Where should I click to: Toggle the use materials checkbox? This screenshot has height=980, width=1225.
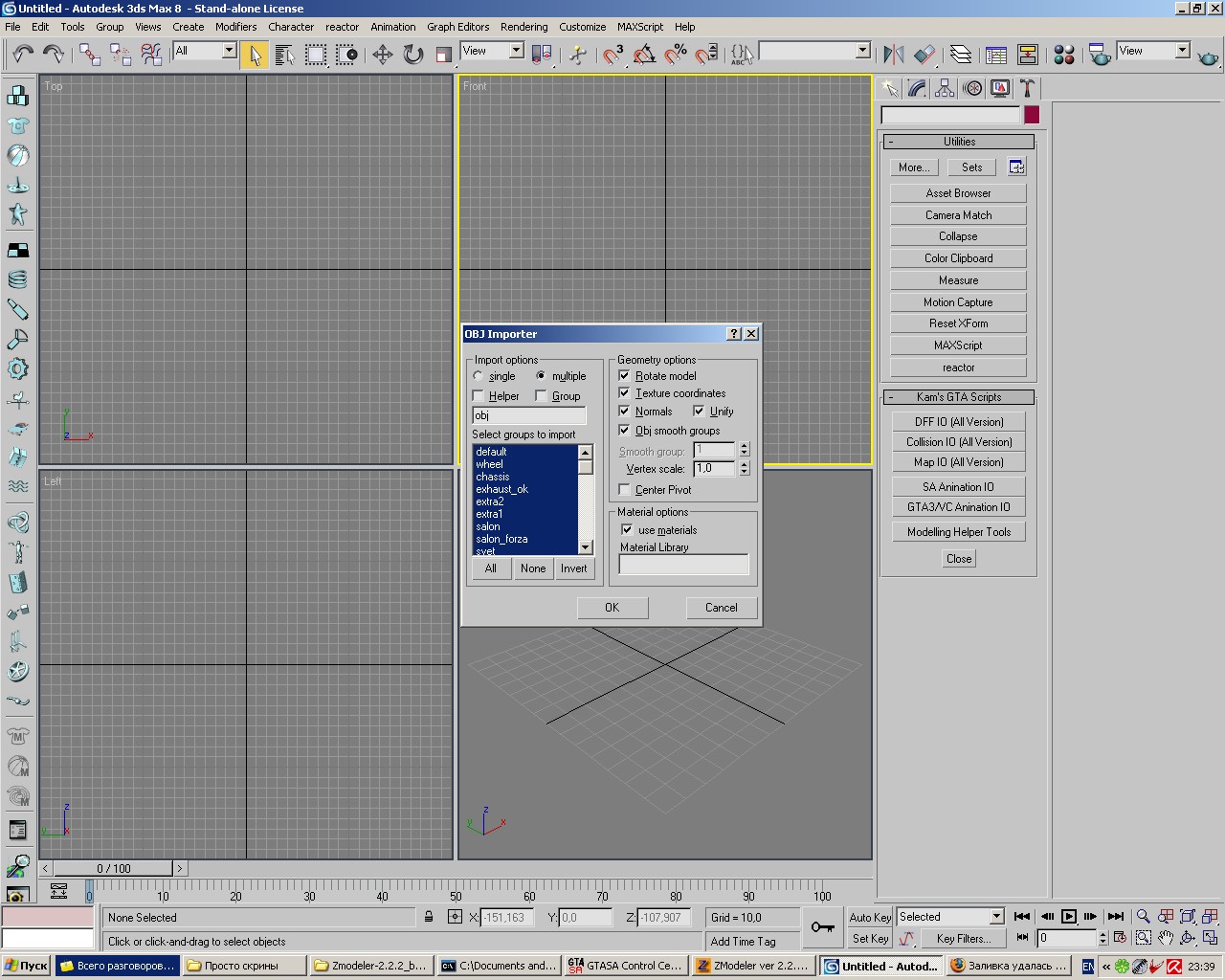[627, 529]
